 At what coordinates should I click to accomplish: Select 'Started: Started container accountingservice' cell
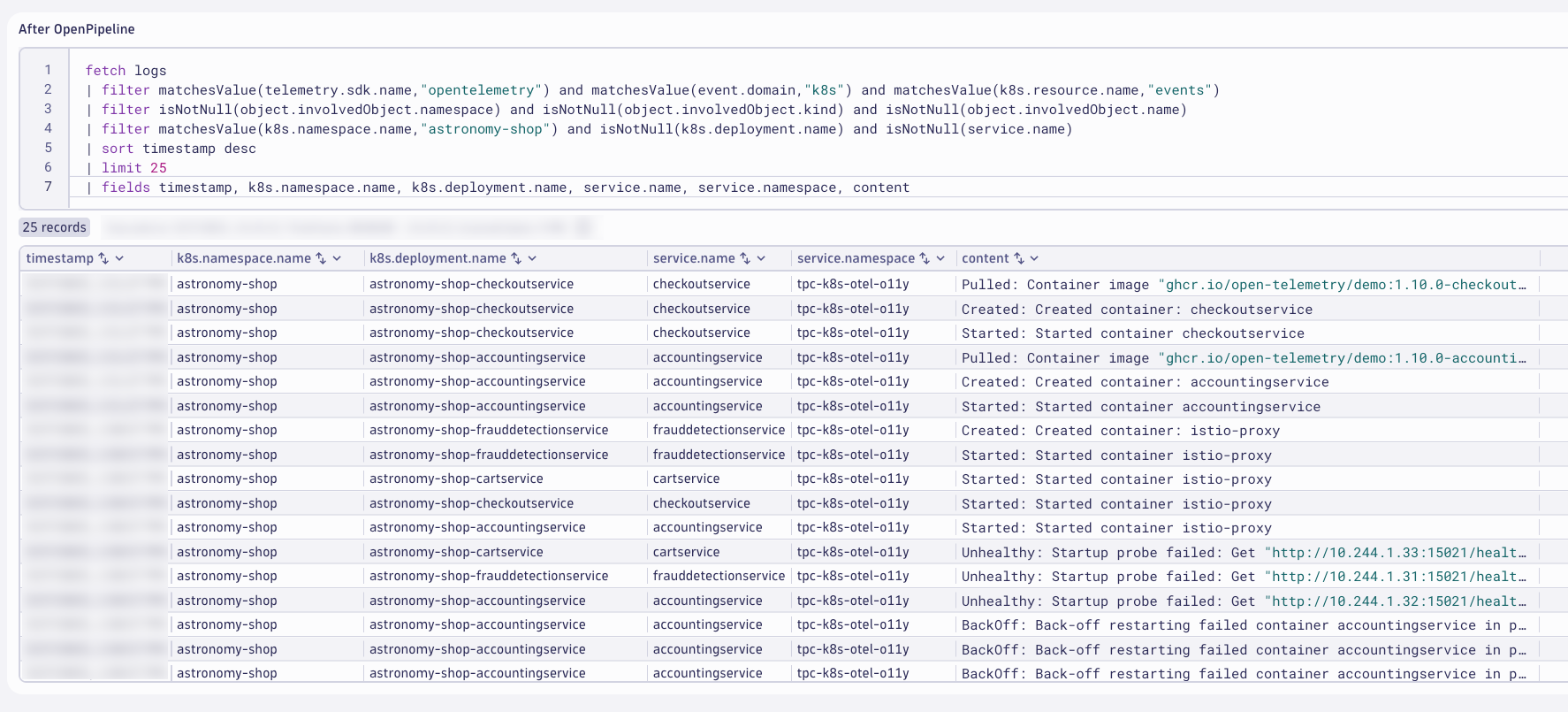[1141, 407]
